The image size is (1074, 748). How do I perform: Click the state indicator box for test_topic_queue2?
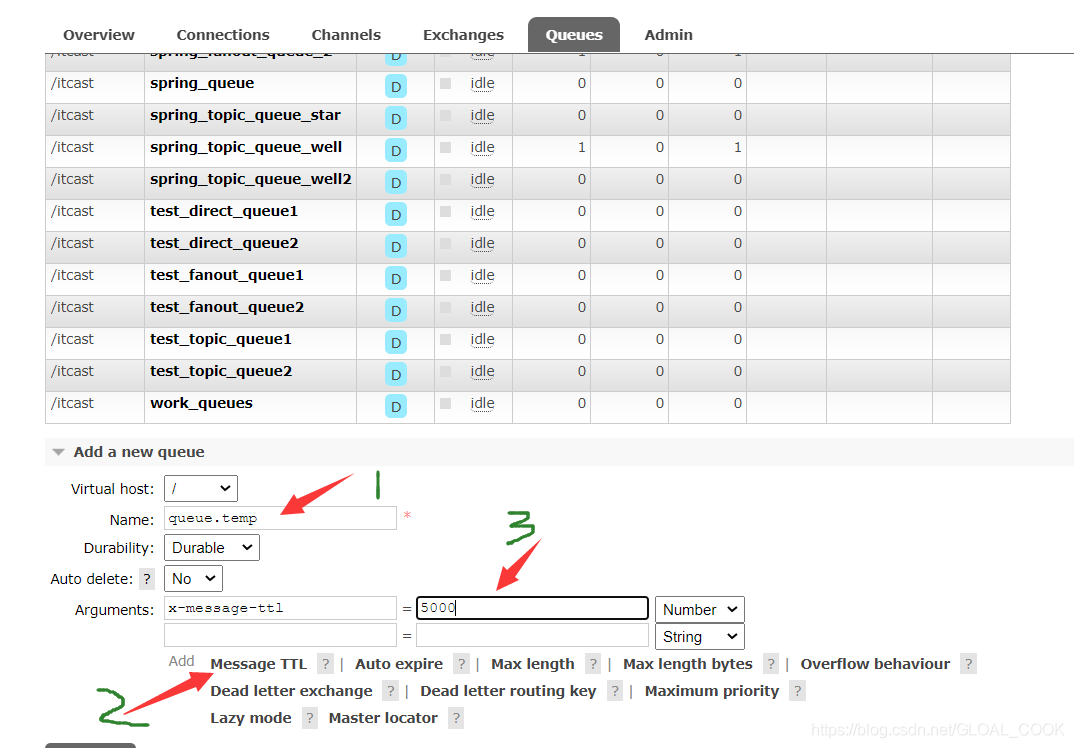[445, 371]
